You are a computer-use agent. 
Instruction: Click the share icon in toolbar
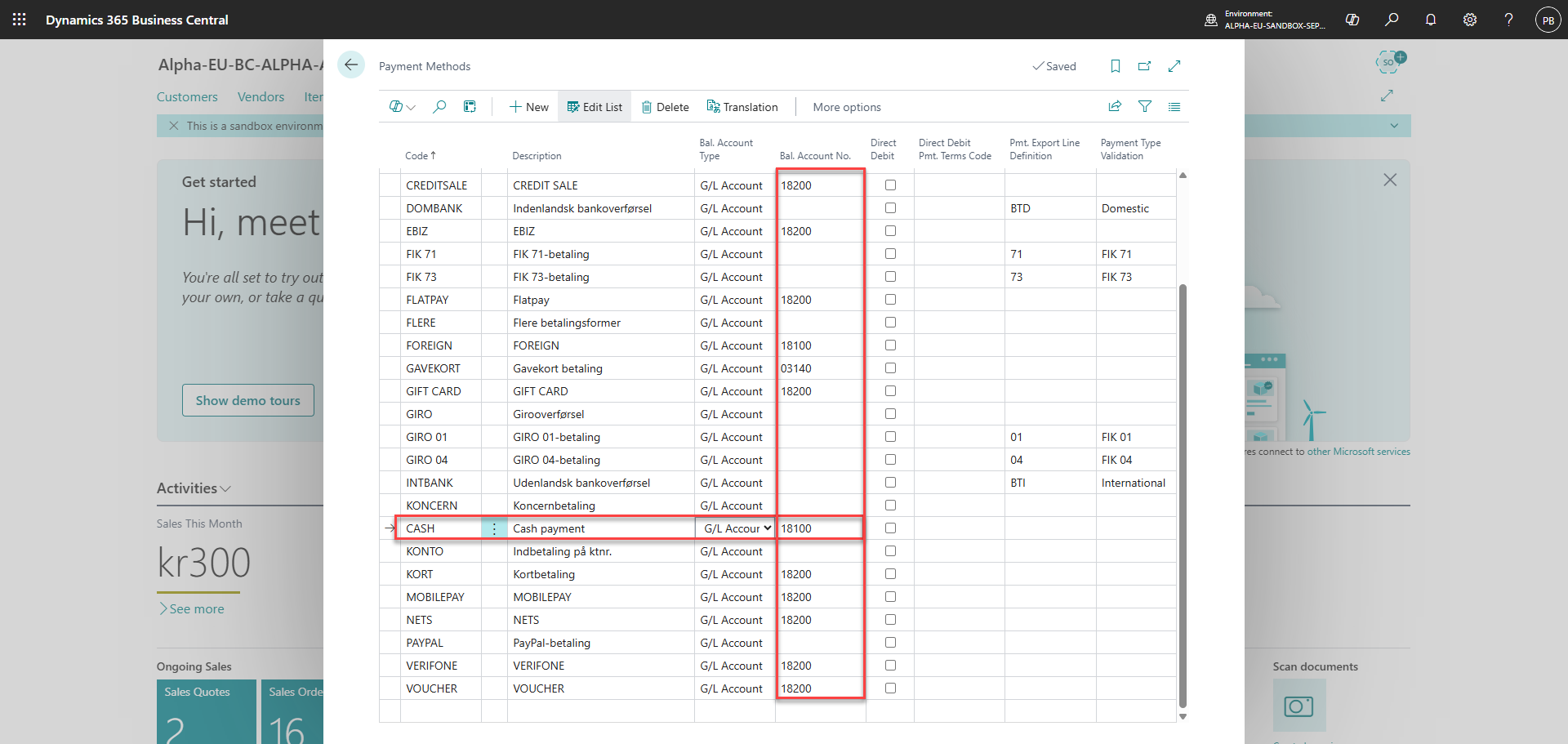pos(1115,106)
